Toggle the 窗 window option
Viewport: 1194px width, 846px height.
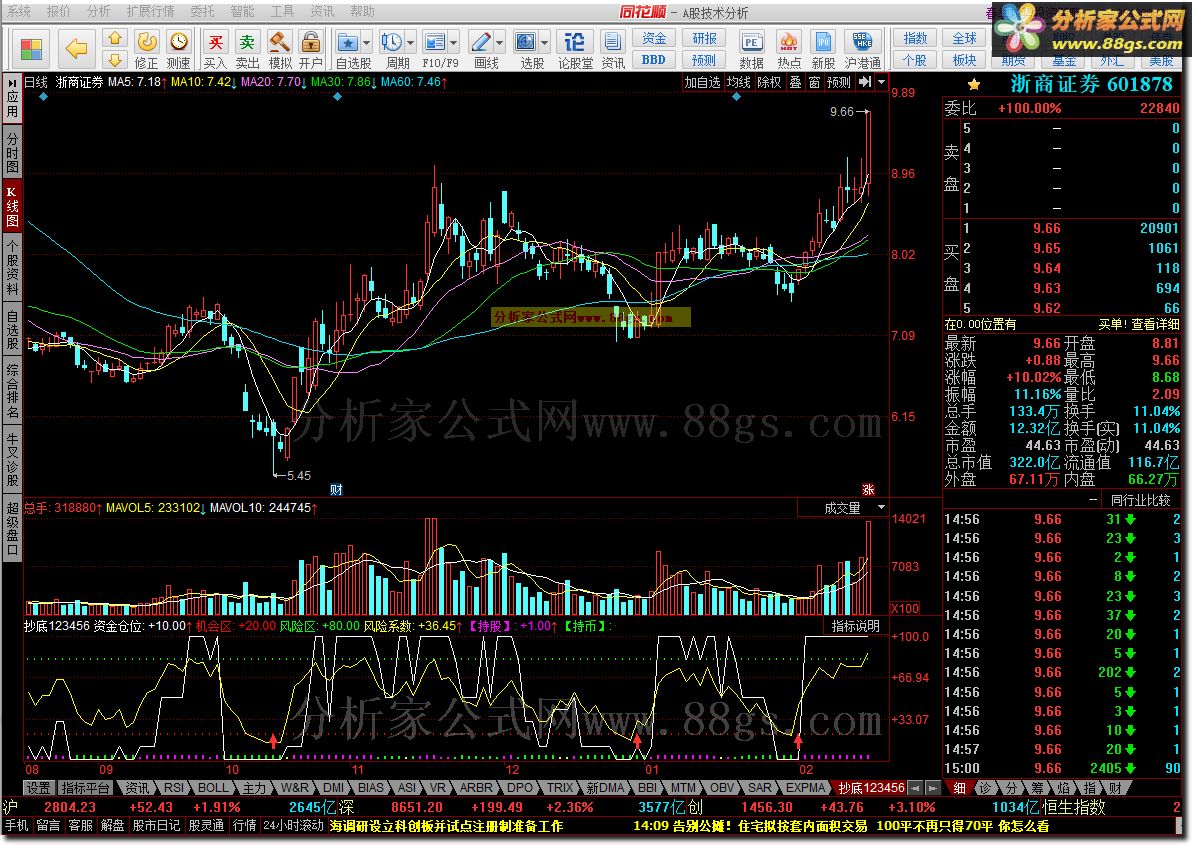tap(814, 81)
